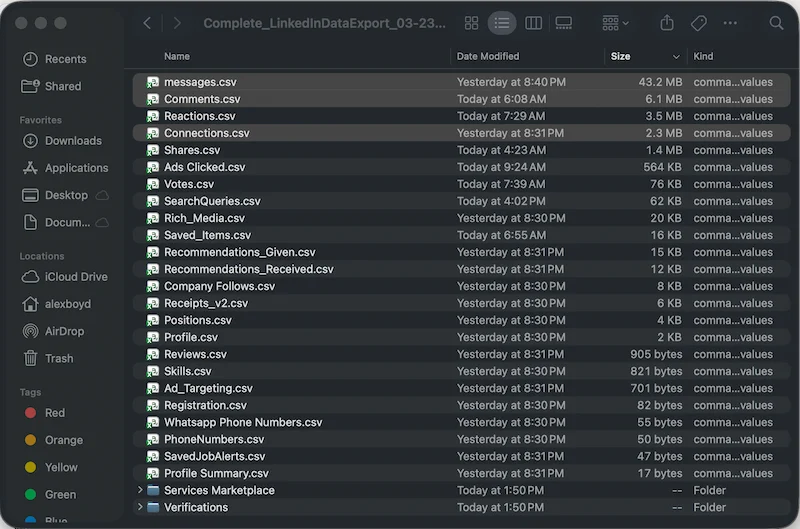Select the Reactions.csv file
The width and height of the screenshot is (800, 529).
(462, 116)
